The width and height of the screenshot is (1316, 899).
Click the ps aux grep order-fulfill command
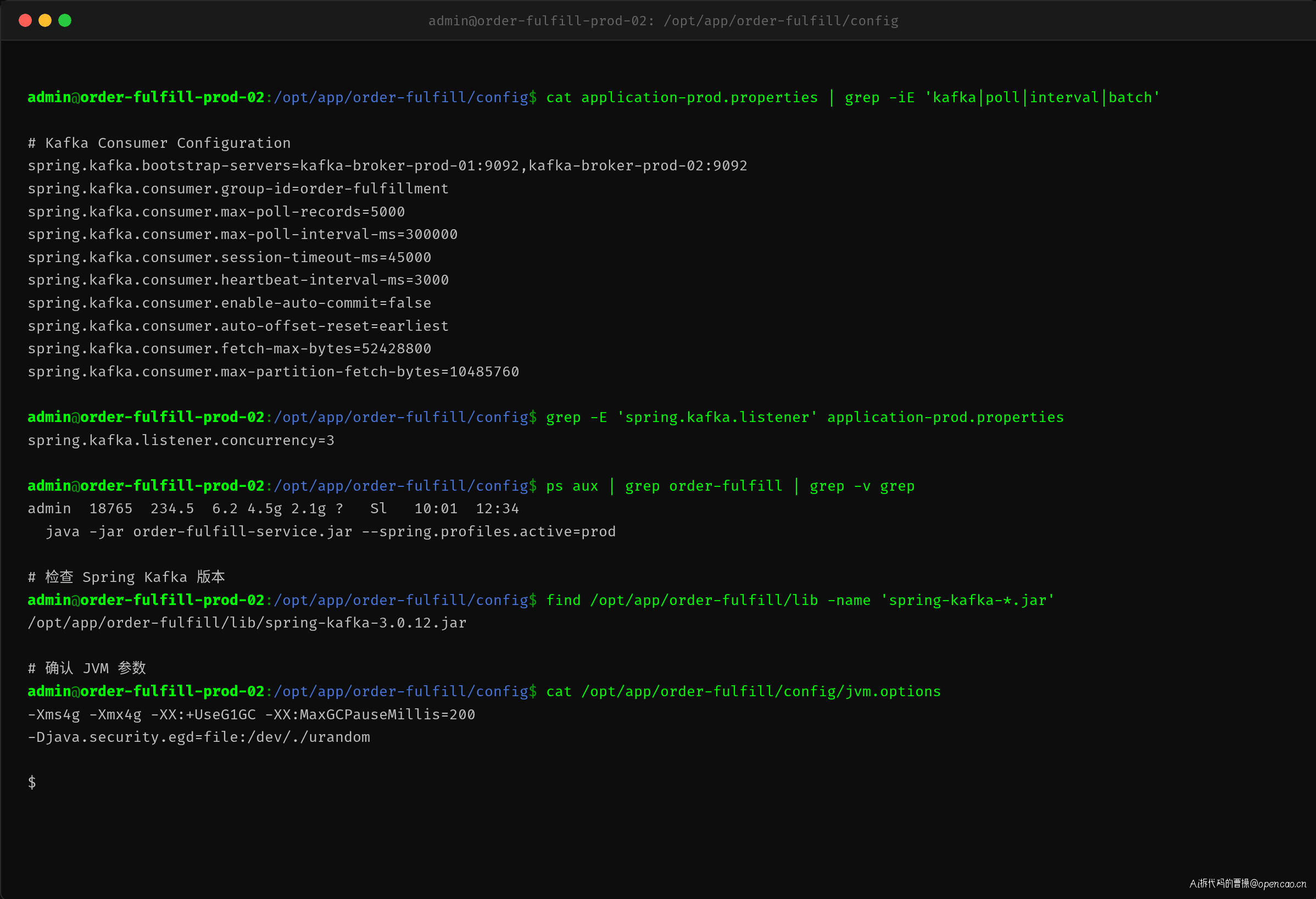pyautogui.click(x=730, y=486)
